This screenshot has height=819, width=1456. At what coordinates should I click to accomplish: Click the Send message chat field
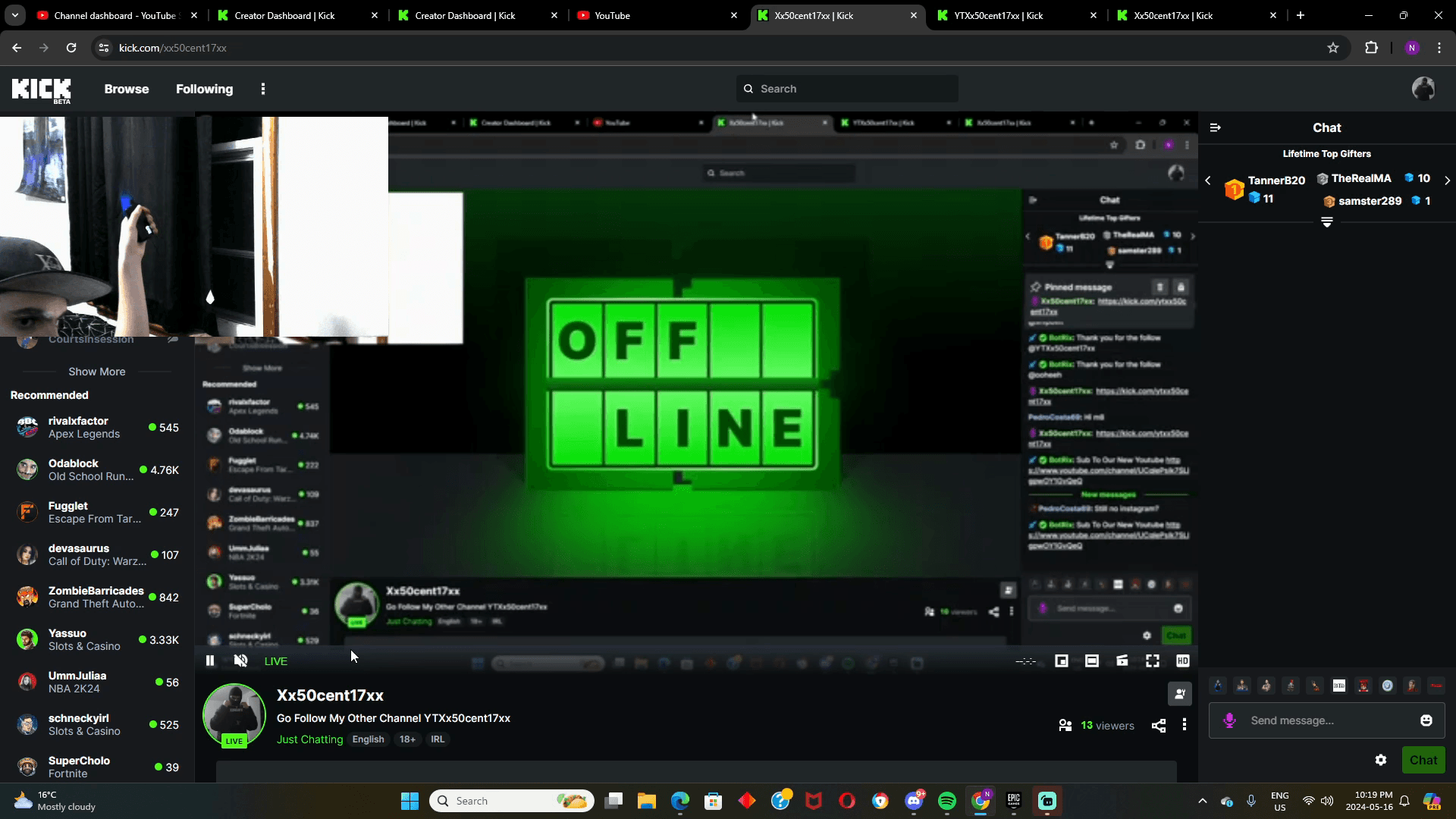click(x=1327, y=720)
